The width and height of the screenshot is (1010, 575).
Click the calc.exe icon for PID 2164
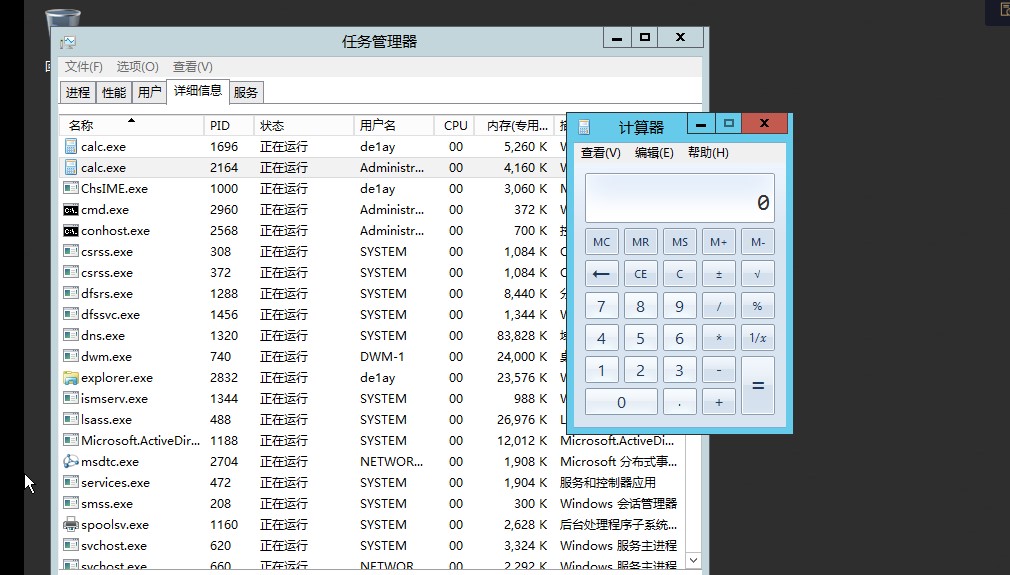pos(71,167)
